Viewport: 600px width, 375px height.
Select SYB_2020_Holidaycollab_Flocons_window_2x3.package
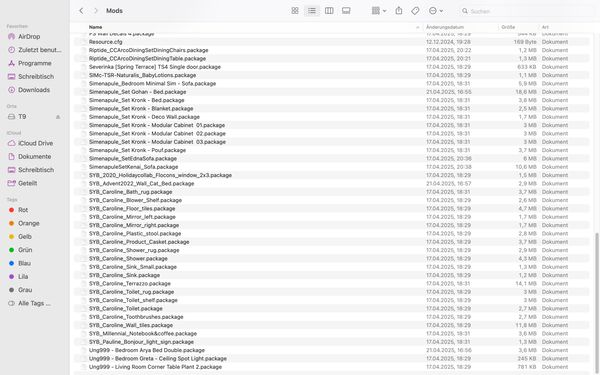click(x=332, y=175)
